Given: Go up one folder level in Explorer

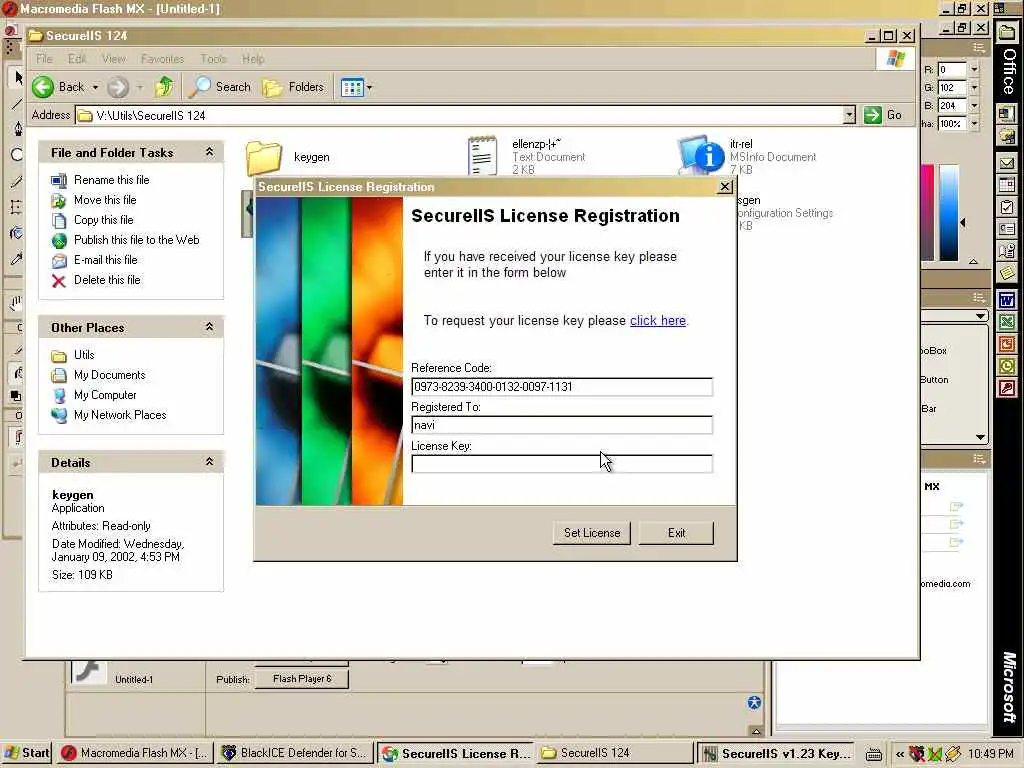Looking at the screenshot, I should coord(164,87).
